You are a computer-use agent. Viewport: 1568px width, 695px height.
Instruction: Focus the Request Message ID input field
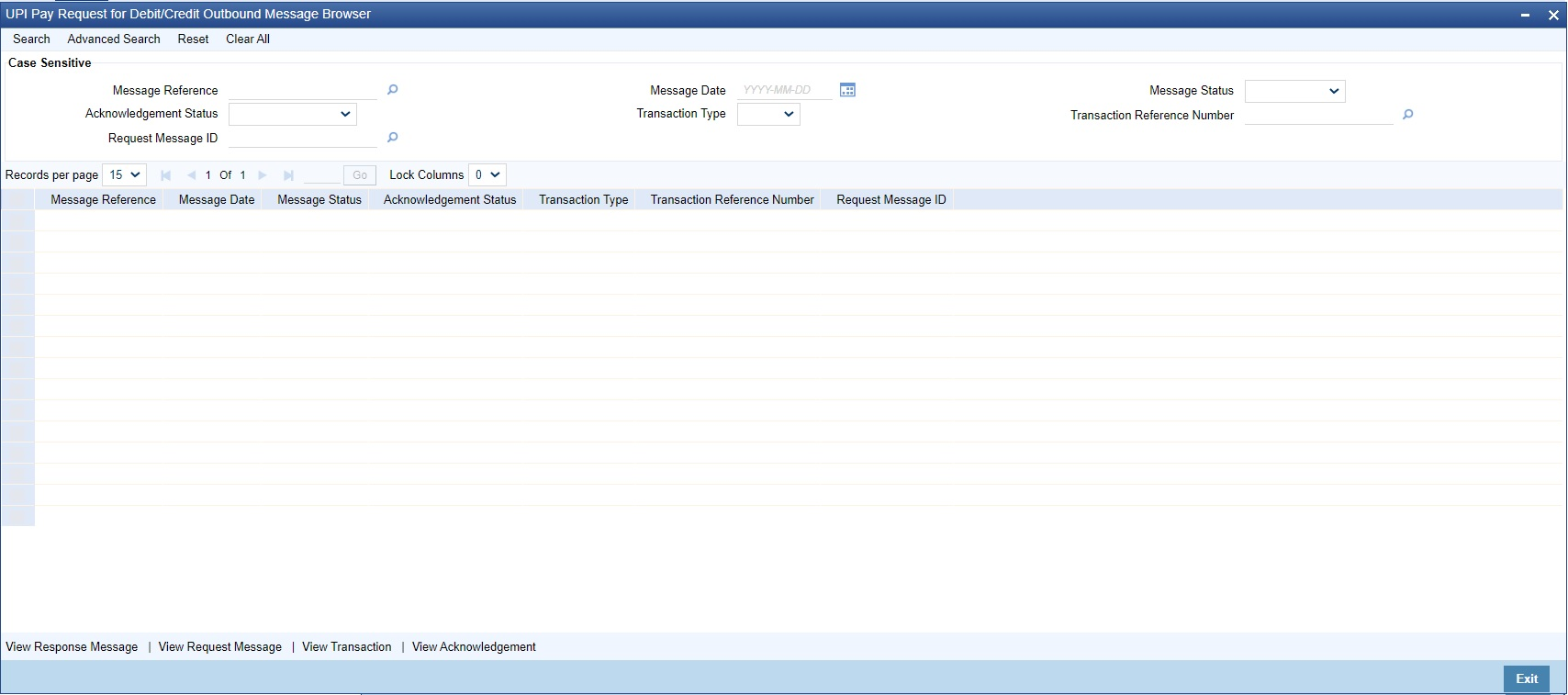(303, 138)
